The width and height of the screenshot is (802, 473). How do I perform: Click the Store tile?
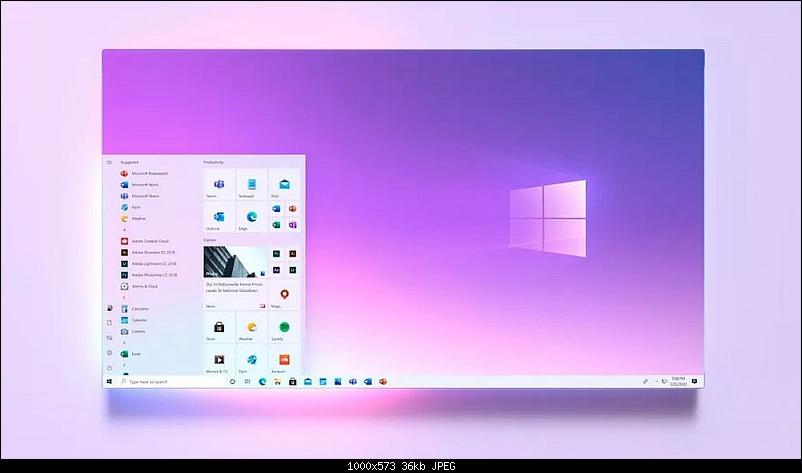pos(219,327)
